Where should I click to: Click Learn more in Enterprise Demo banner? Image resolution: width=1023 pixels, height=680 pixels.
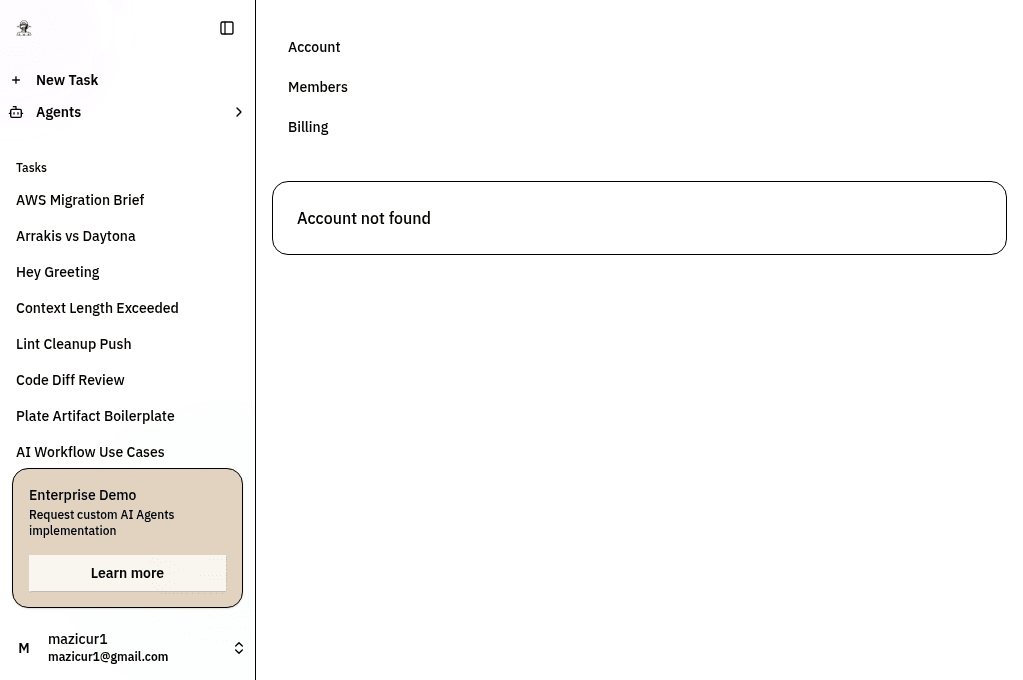[127, 573]
